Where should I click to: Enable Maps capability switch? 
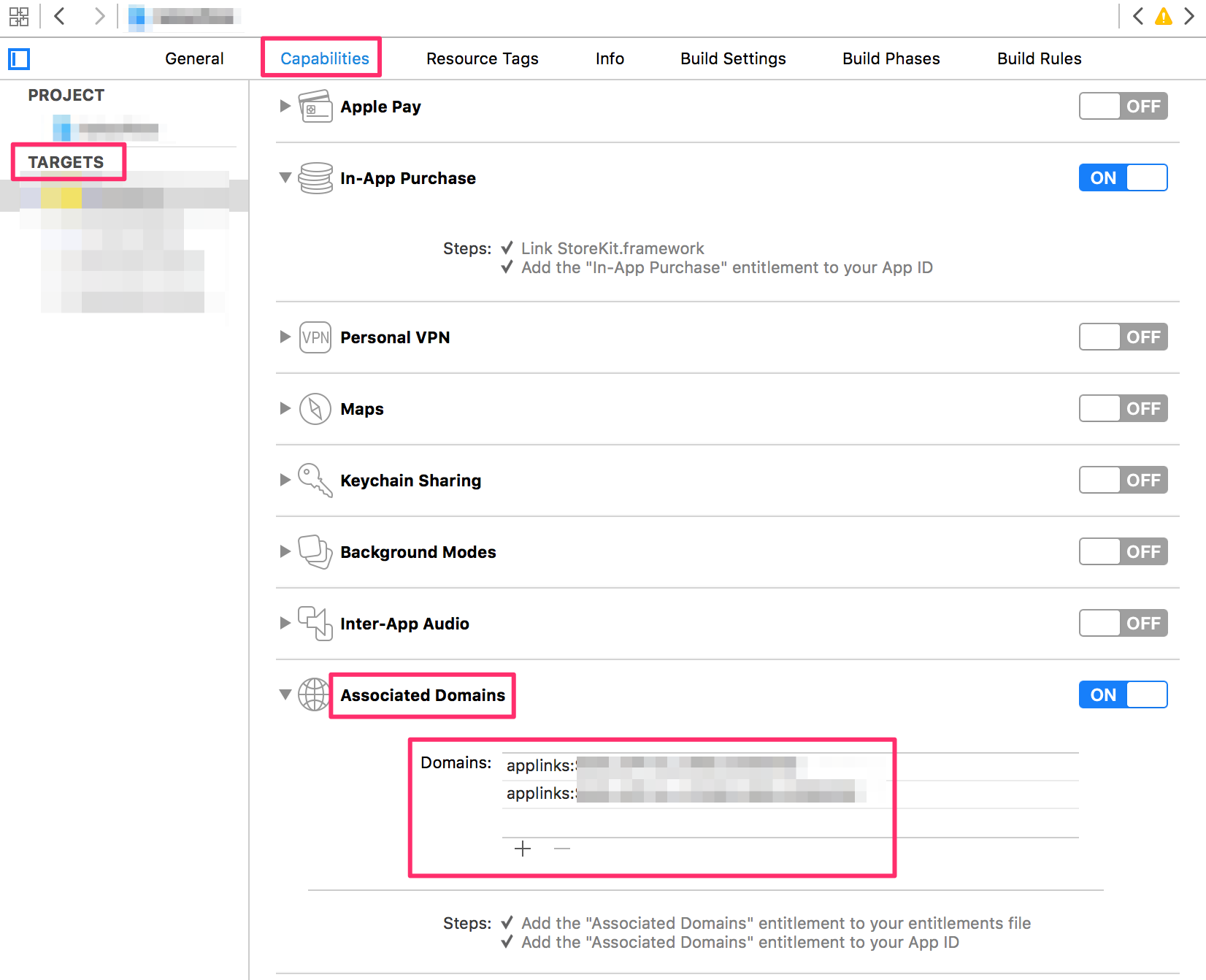coord(1124,409)
